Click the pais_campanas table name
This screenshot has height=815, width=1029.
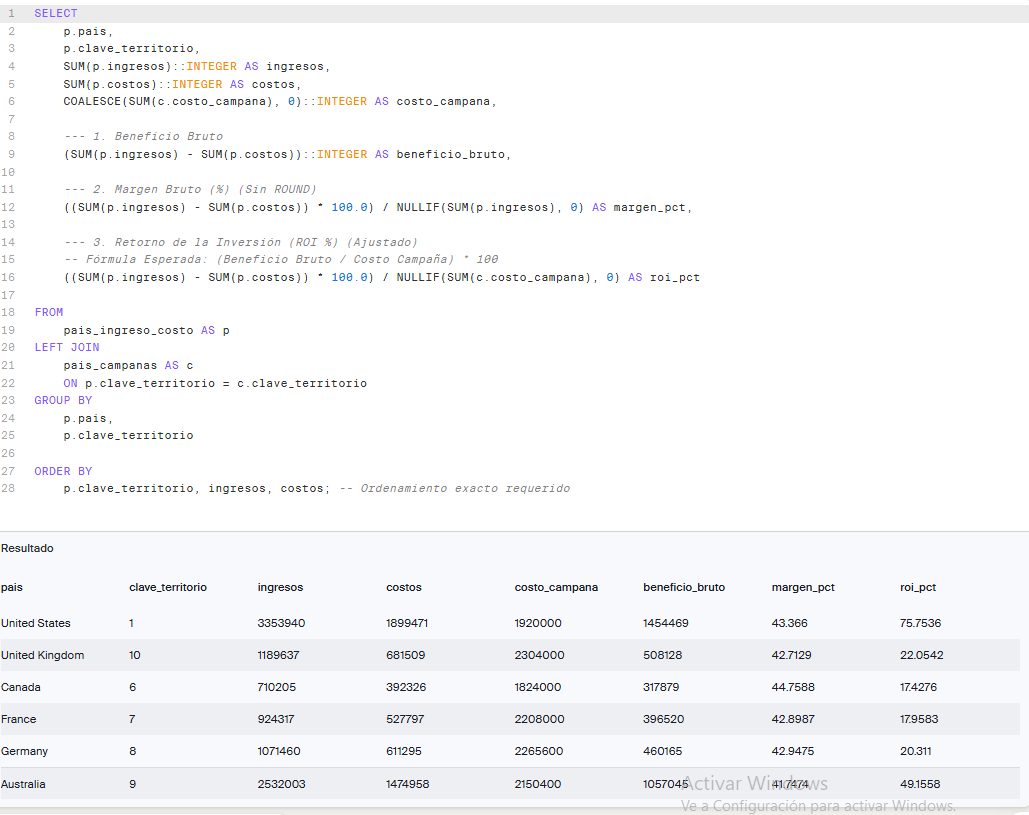coord(110,366)
